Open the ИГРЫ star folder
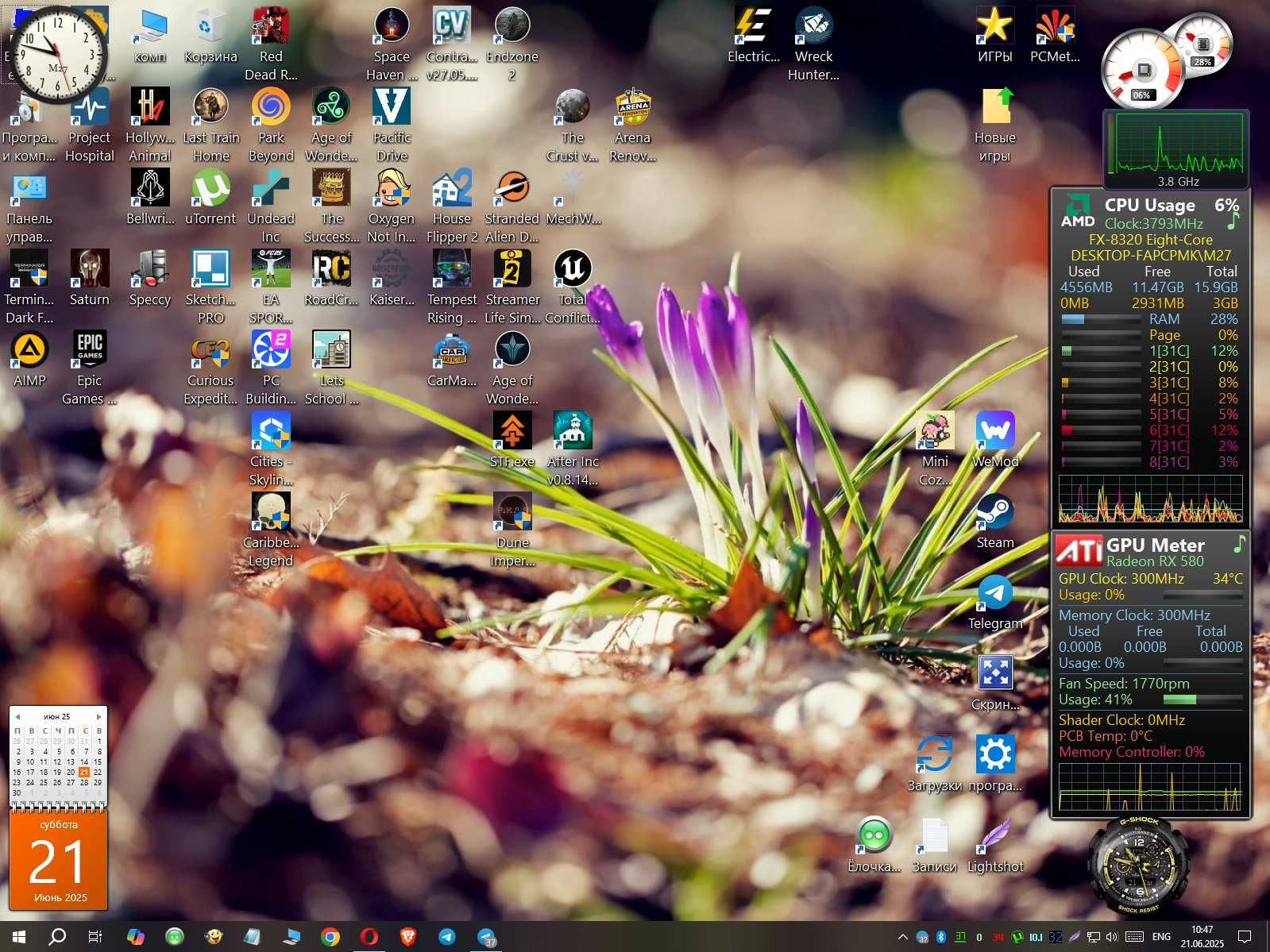The image size is (1270, 952). pos(994,36)
